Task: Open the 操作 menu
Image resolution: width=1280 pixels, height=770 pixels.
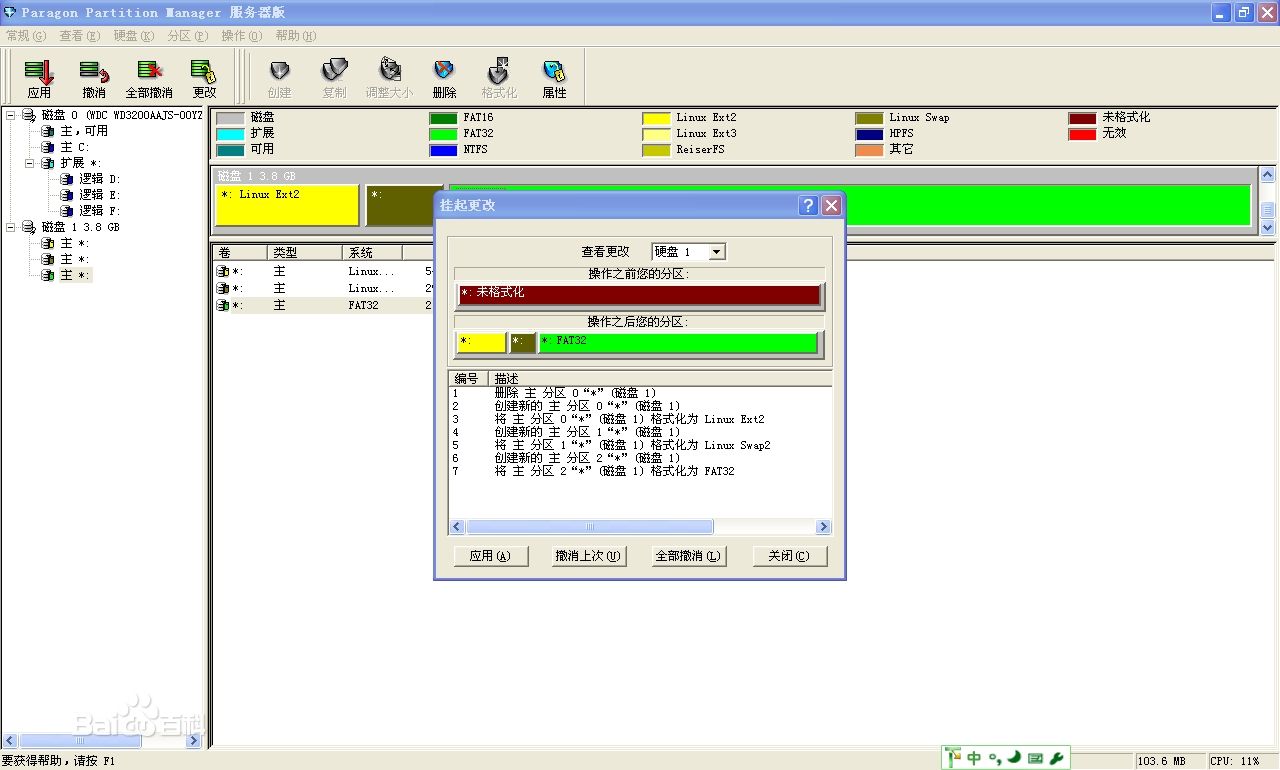Action: click(241, 36)
